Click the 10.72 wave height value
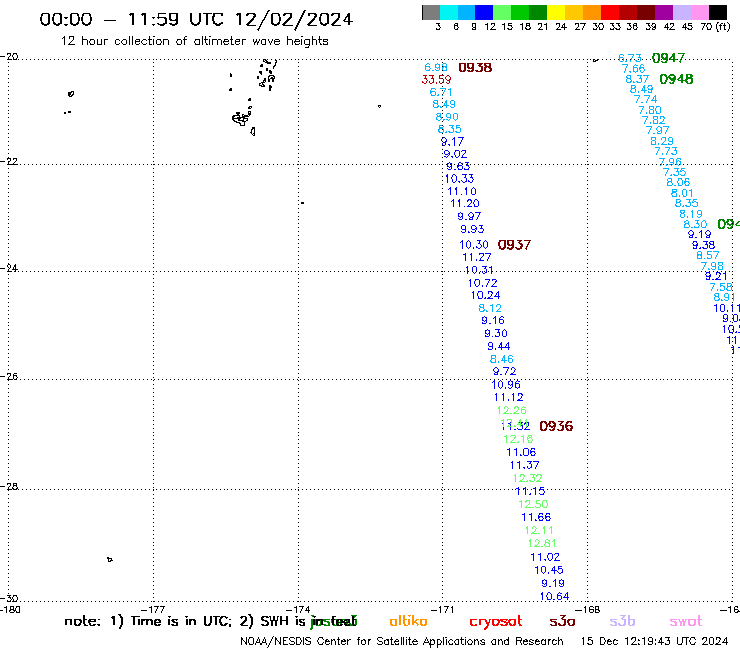The width and height of the screenshot is (740, 650). [482, 283]
